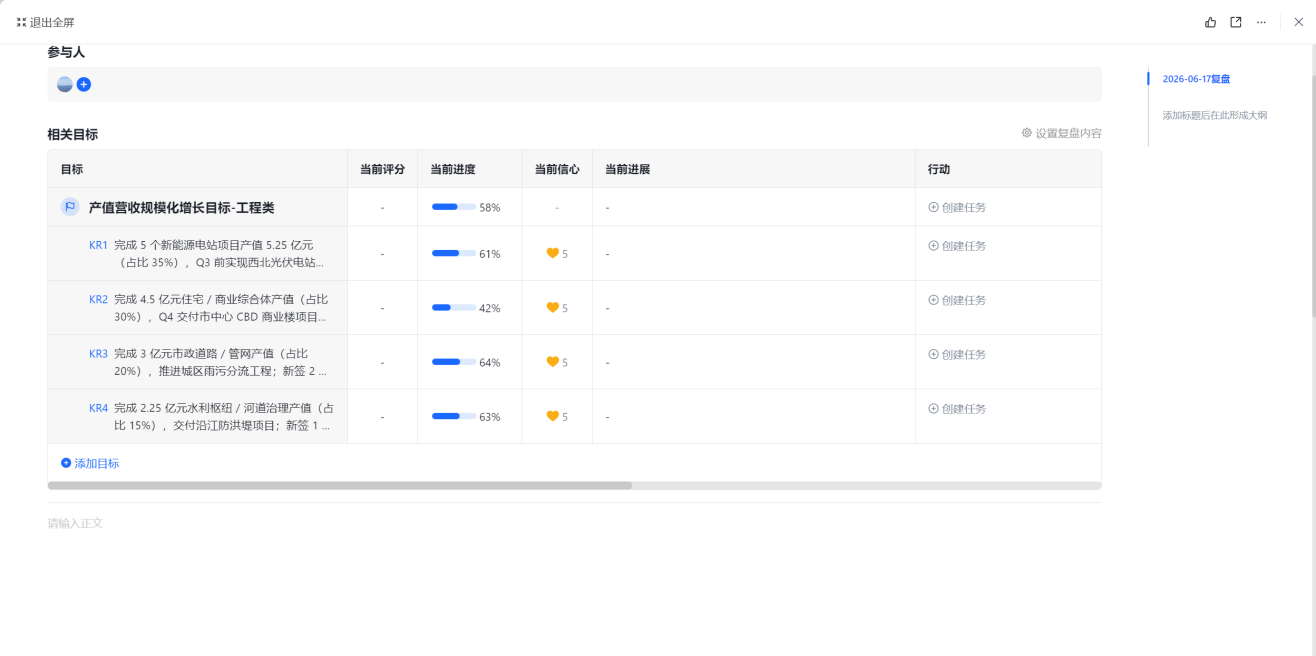
Task: Click the 相关目标 section heading
Action: click(72, 134)
